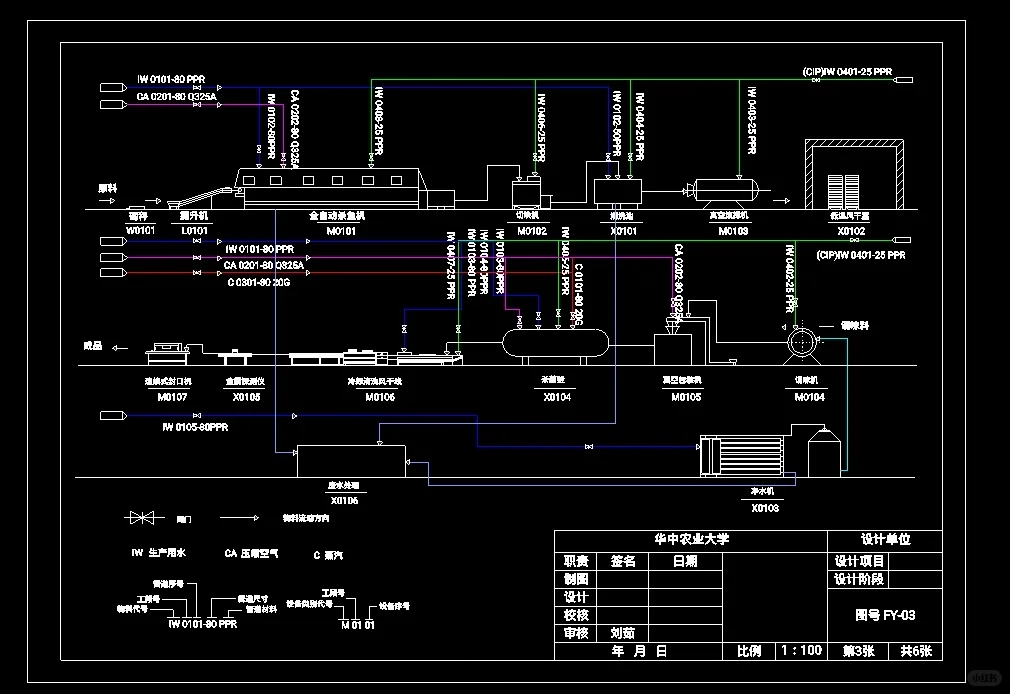Select the IW 0105-80PPR pipe label
Viewport: 1010px width, 694px height.
[x=195, y=427]
